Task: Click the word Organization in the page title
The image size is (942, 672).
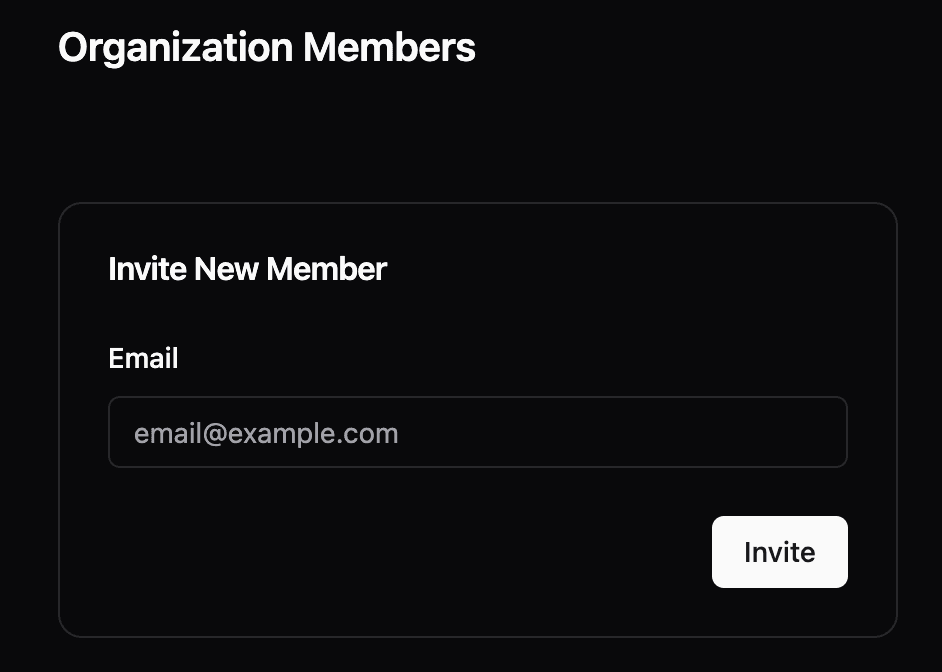Action: (x=176, y=48)
